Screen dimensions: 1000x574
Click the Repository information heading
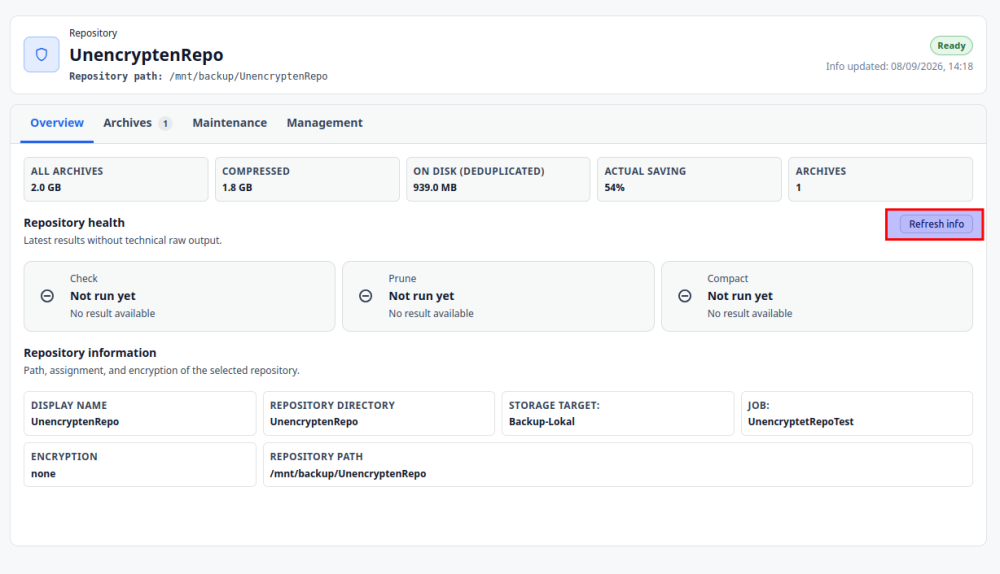point(90,353)
